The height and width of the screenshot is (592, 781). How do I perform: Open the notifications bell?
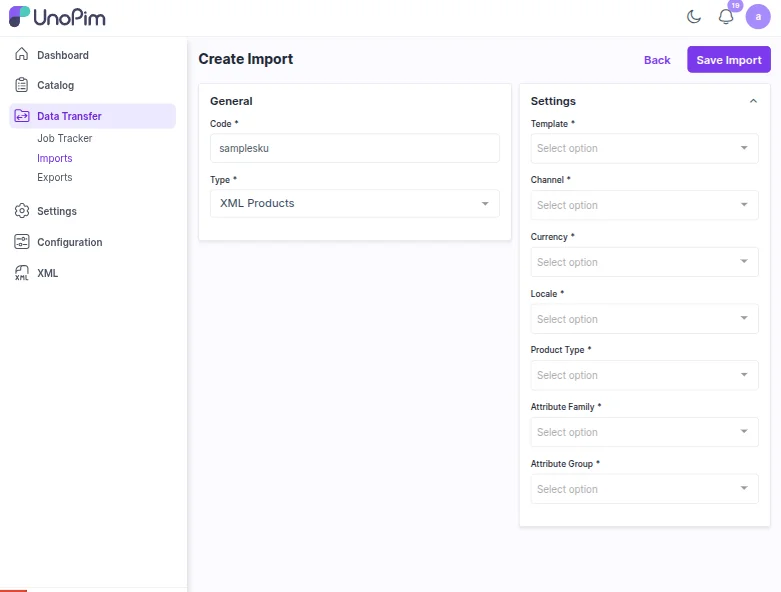coord(726,17)
